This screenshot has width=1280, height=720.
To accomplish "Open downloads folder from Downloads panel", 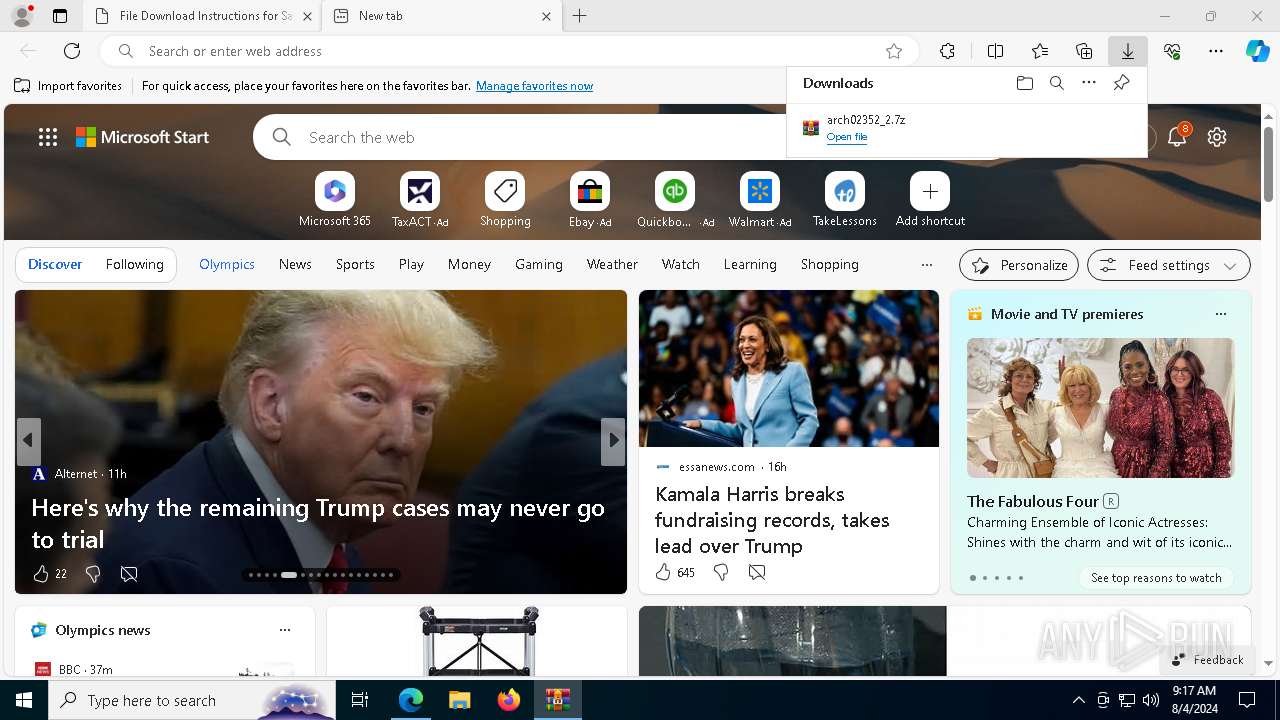I will pos(1024,83).
